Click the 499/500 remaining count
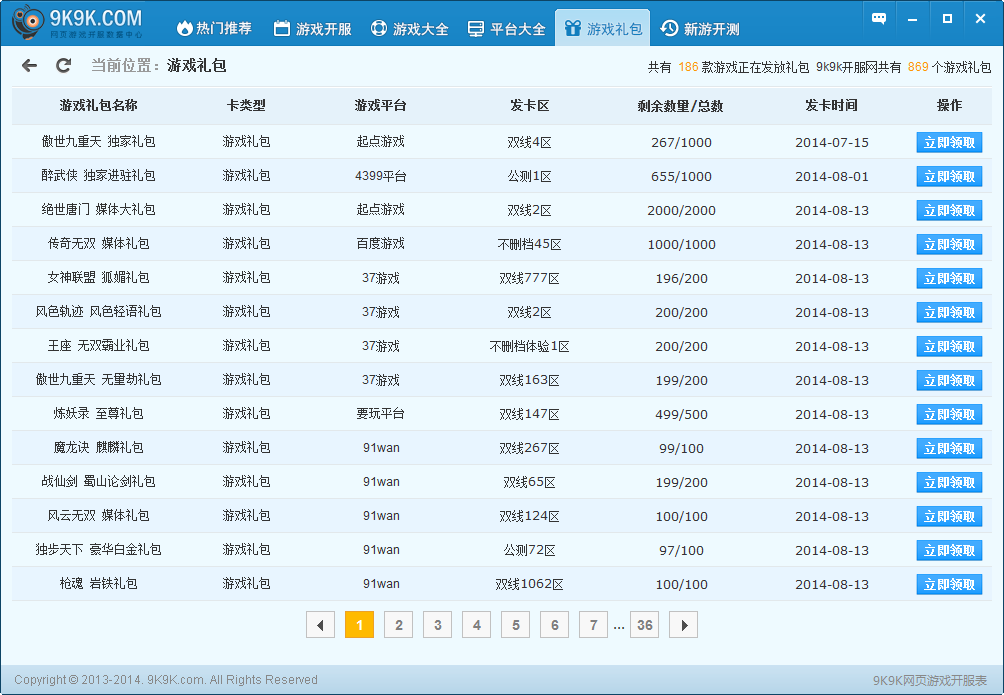The height and width of the screenshot is (695, 1004). pos(681,414)
